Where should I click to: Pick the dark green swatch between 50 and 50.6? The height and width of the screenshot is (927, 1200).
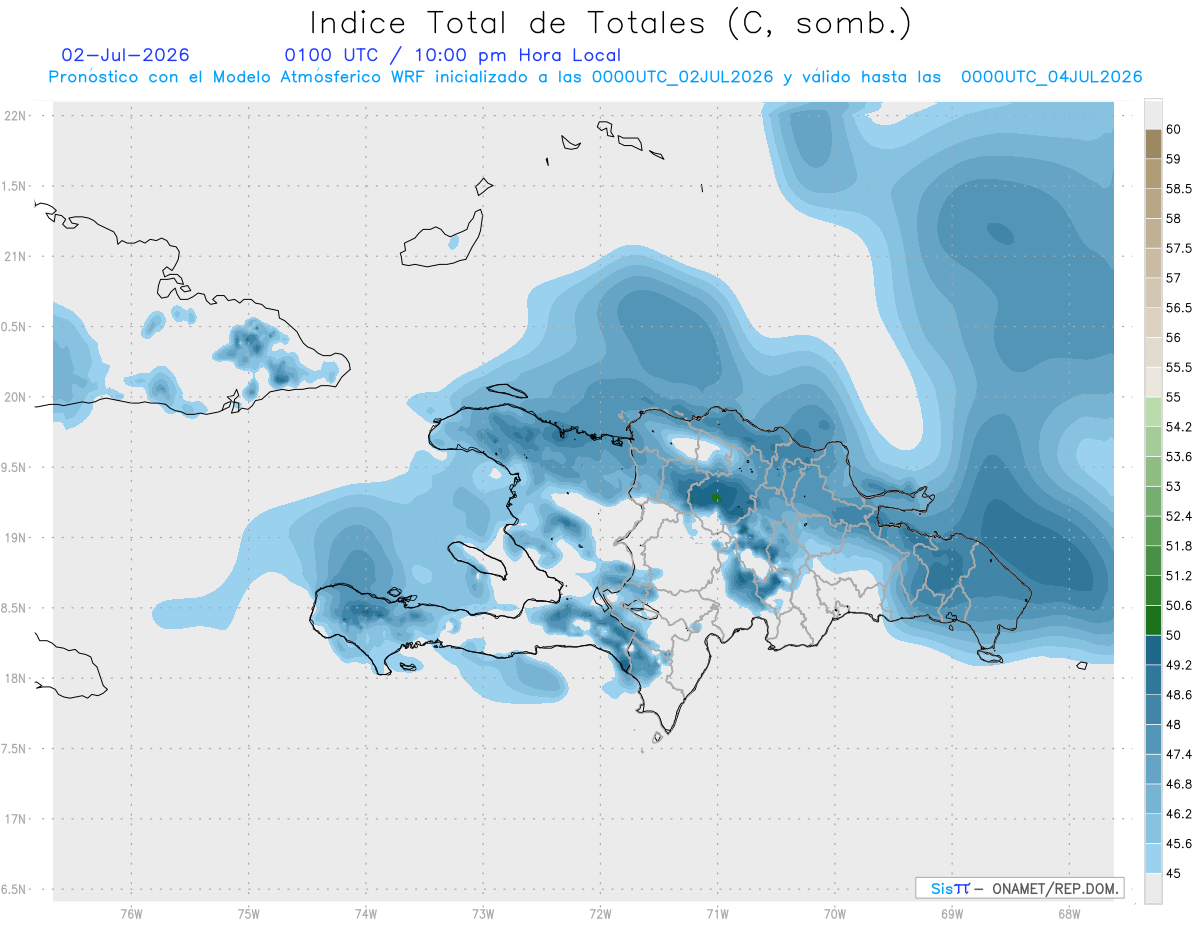coord(1153,620)
